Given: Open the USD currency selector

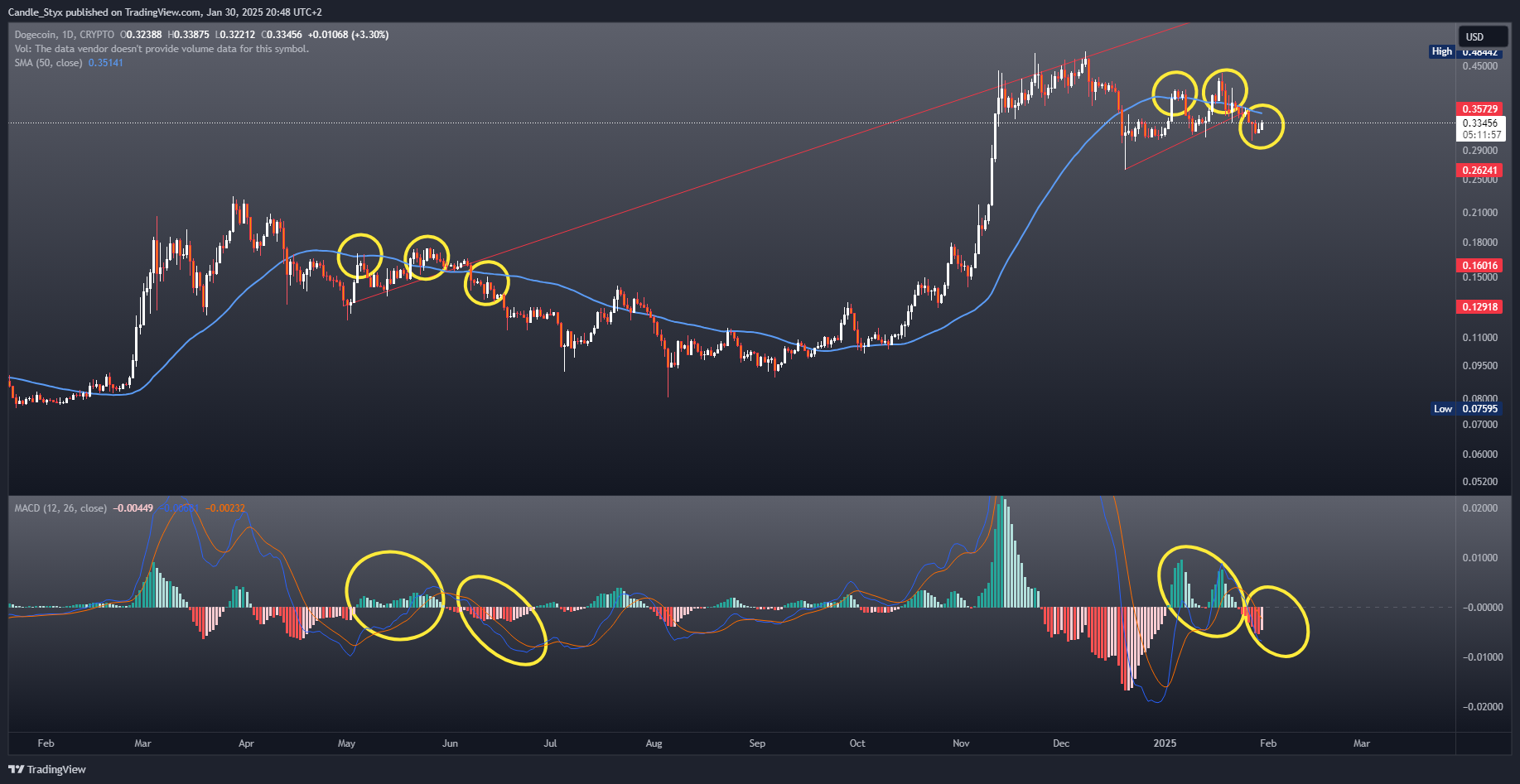Looking at the screenshot, I should (1481, 36).
